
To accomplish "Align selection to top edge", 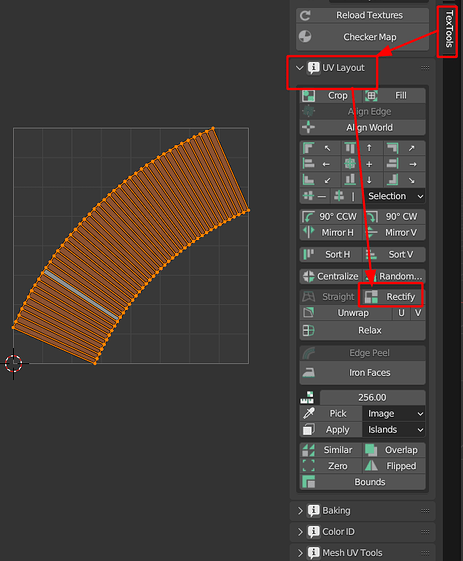I will coord(362,148).
